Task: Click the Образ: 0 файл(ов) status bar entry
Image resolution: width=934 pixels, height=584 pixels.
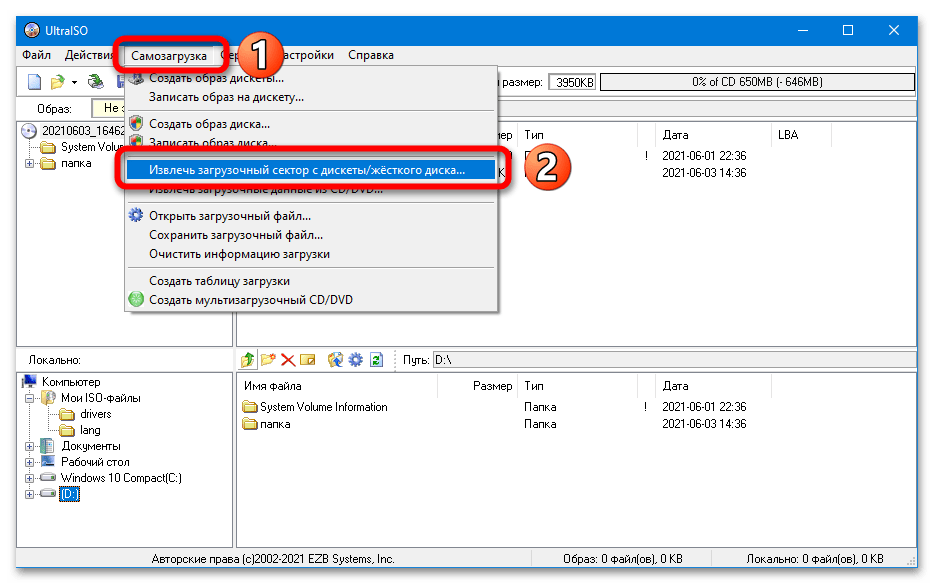Action: tap(622, 558)
